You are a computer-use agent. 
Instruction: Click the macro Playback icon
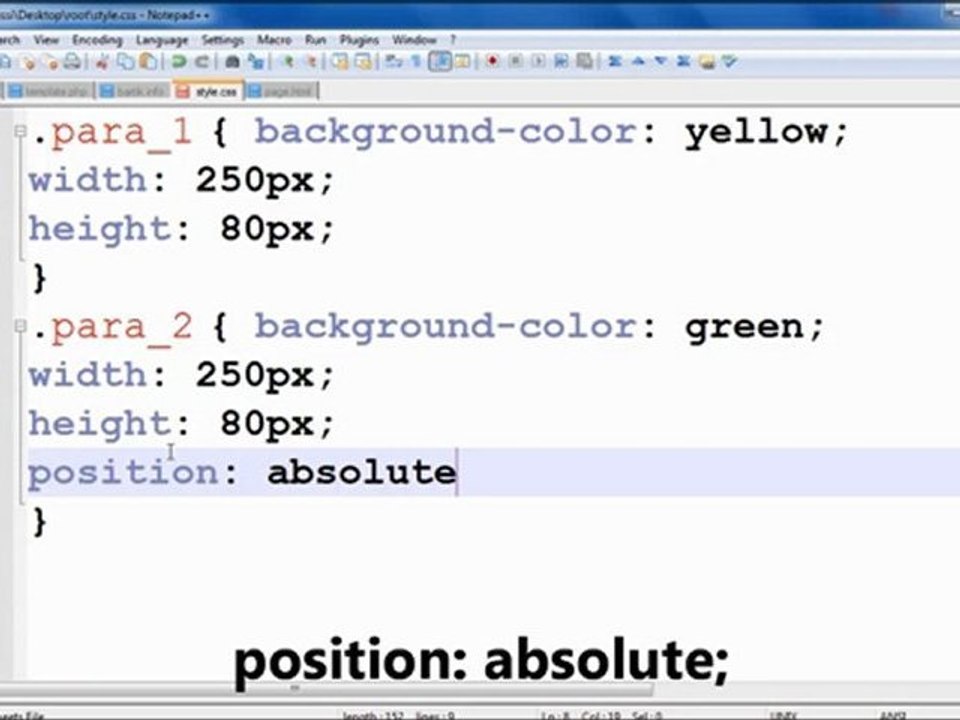click(x=538, y=61)
